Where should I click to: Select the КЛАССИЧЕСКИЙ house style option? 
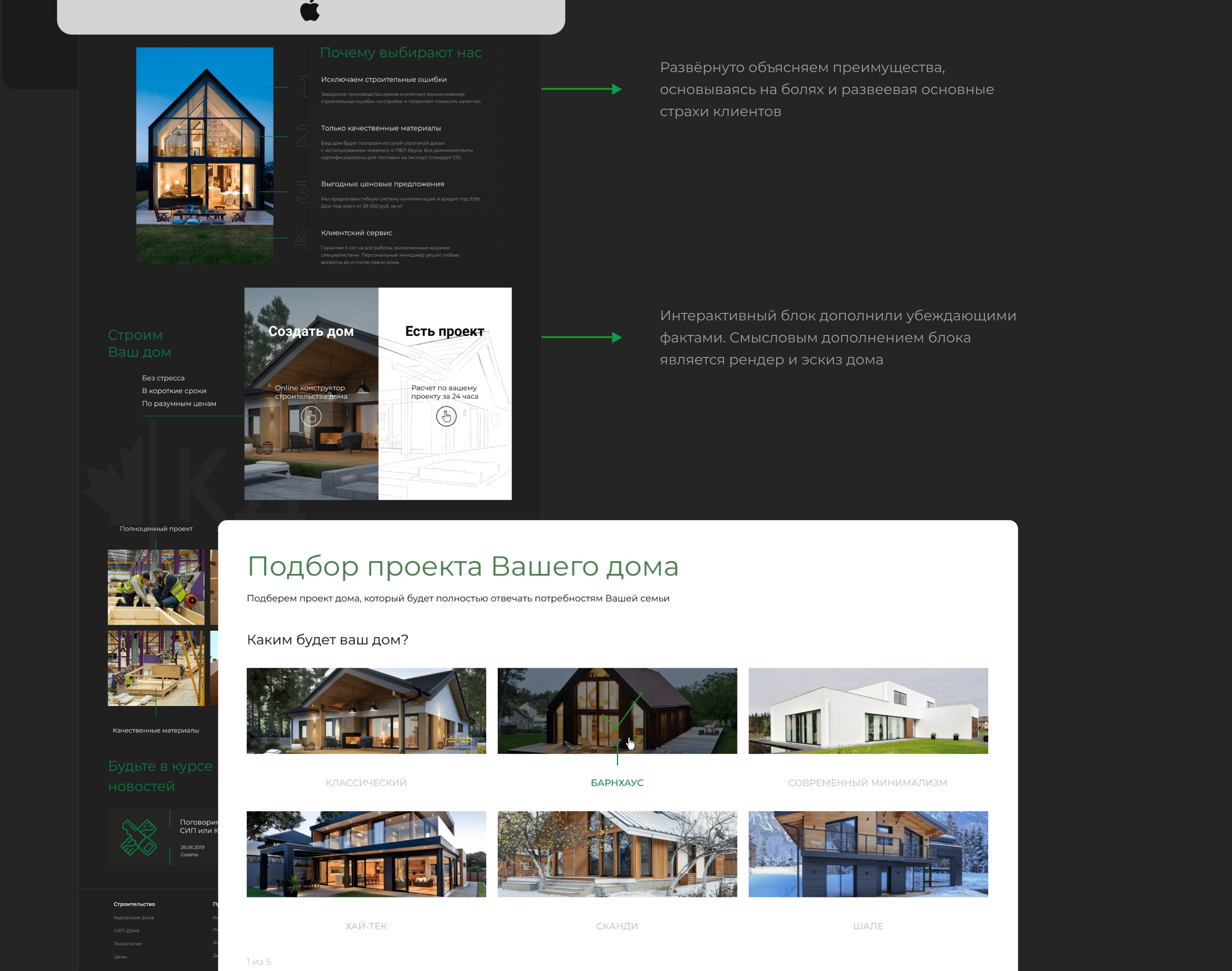[366, 782]
